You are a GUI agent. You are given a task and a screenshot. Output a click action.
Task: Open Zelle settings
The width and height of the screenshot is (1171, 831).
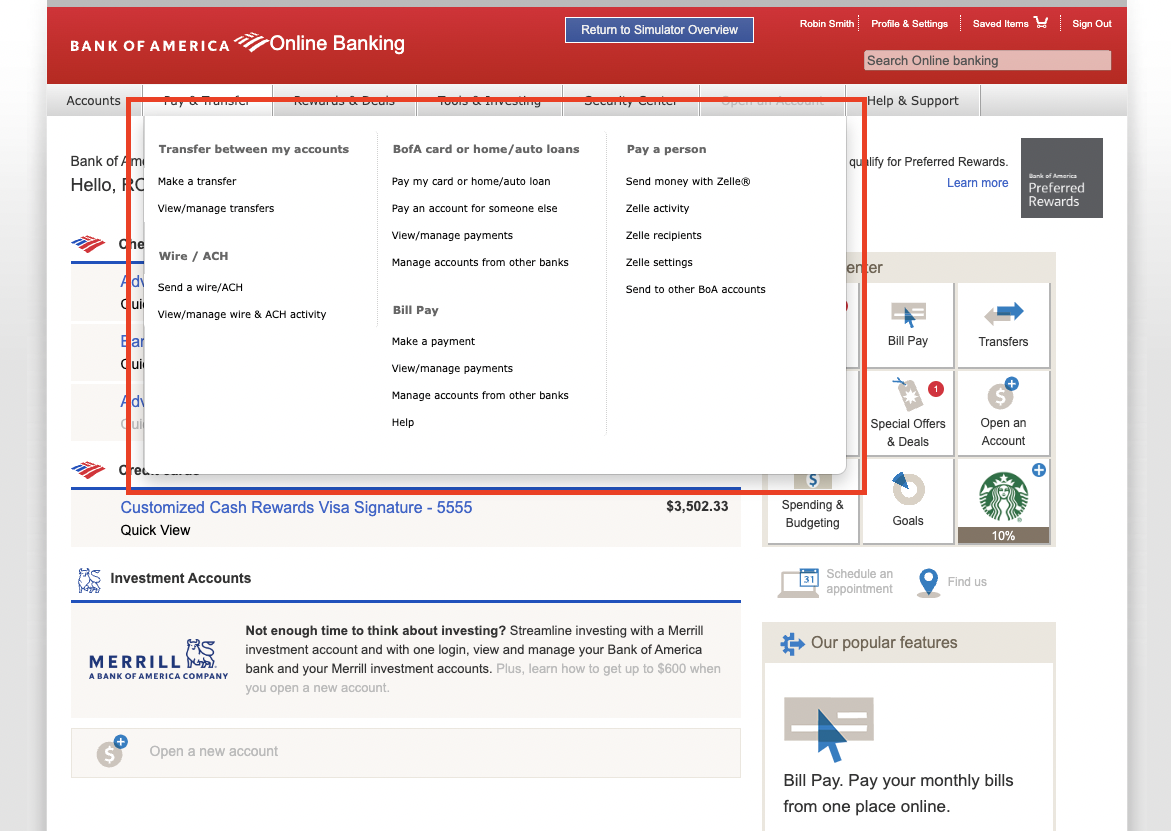pyautogui.click(x=659, y=262)
